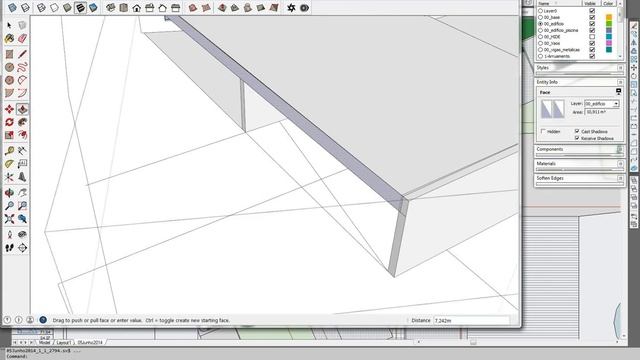Switch to X-ray face style
This screenshot has height=360, width=640.
[x=12, y=7]
